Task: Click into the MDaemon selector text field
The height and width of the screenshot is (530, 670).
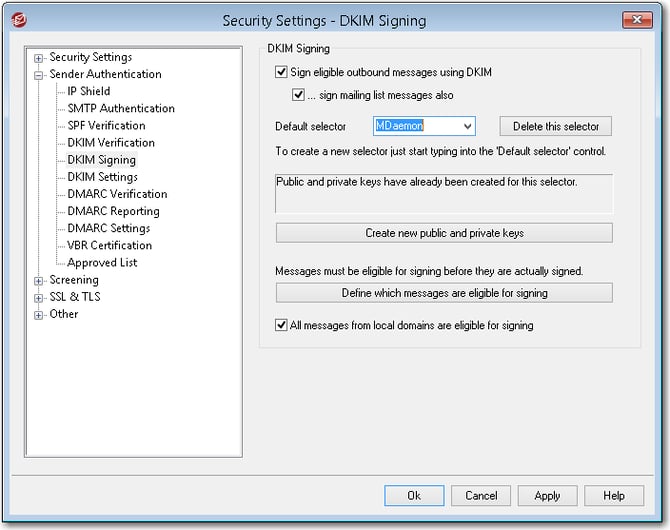Action: point(417,126)
